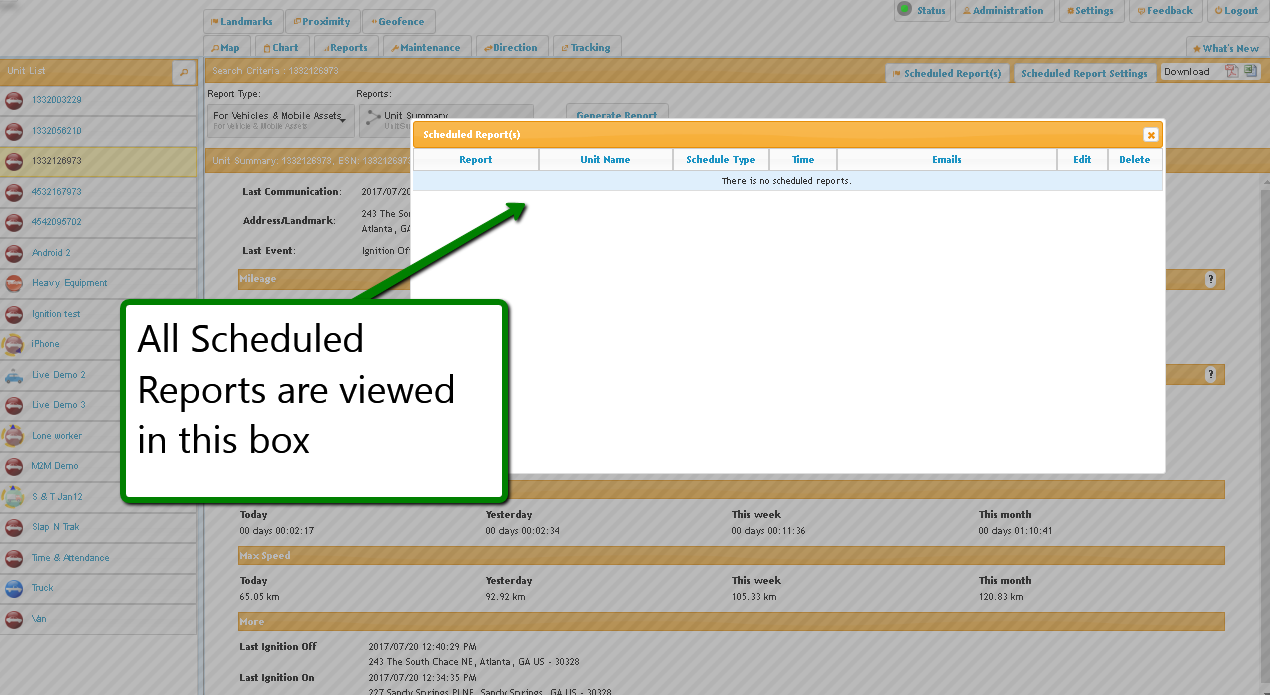Click the Unit List search magnifier icon

click(183, 72)
